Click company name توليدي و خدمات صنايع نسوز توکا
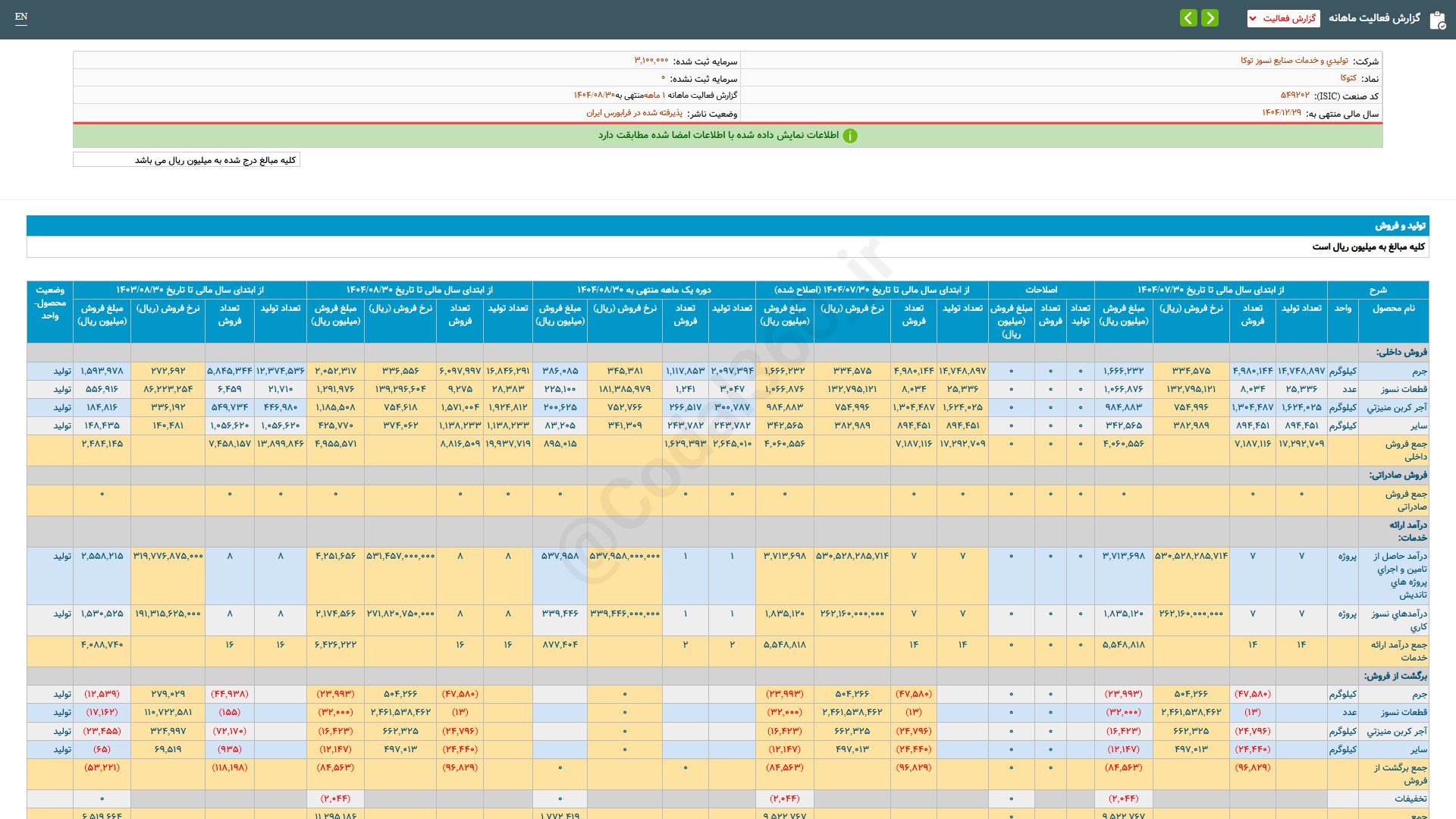Screen dimensions: 1456x819 (1294, 61)
